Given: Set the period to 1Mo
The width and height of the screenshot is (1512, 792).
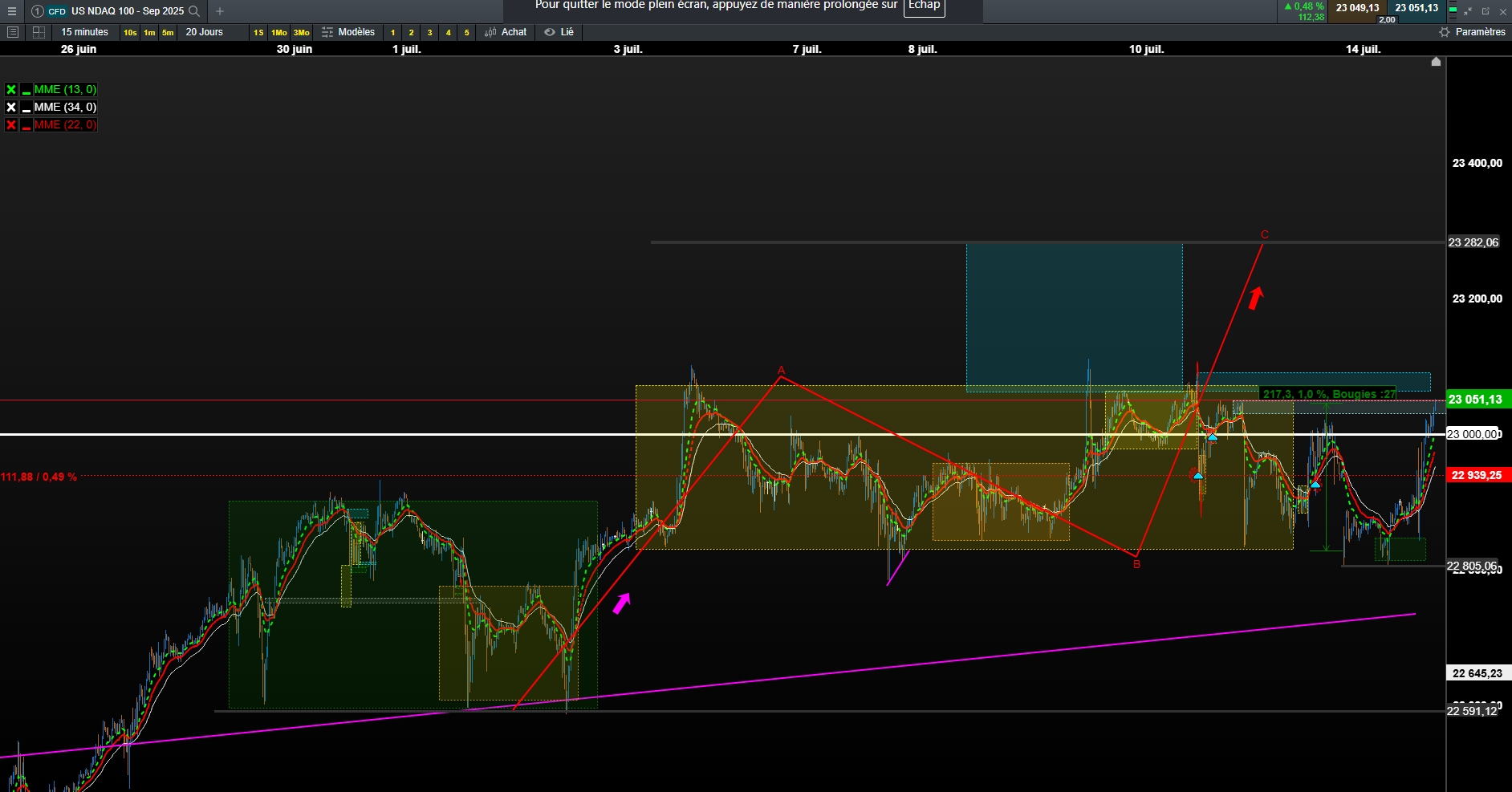Looking at the screenshot, I should [279, 33].
